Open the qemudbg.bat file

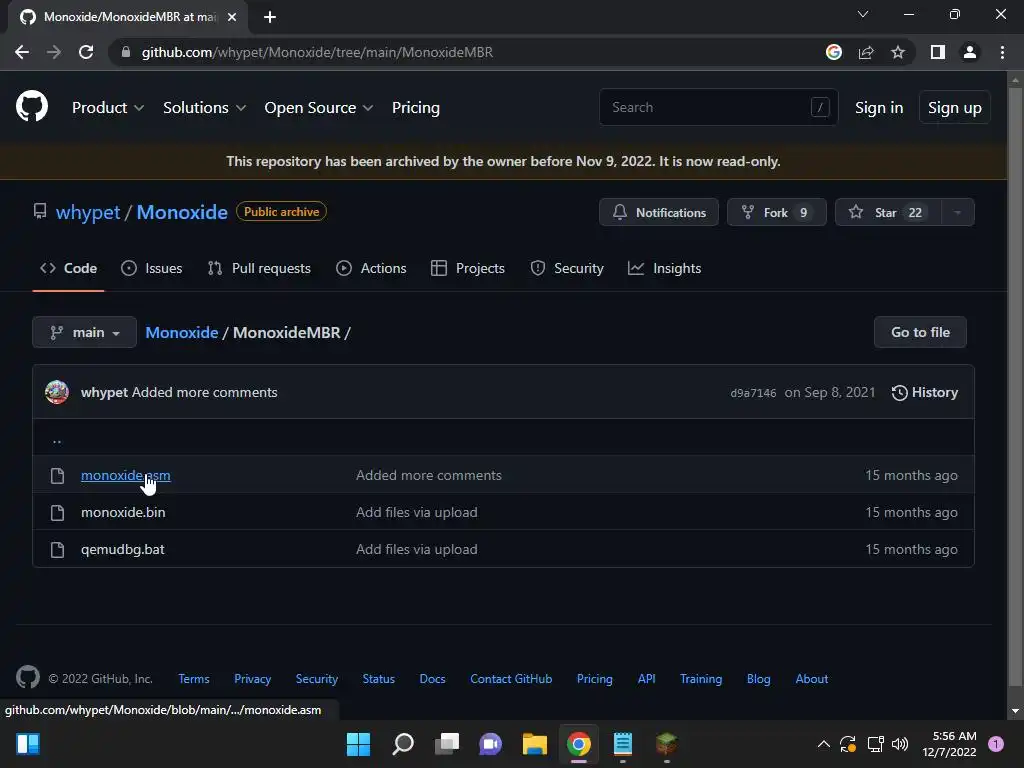tap(123, 550)
